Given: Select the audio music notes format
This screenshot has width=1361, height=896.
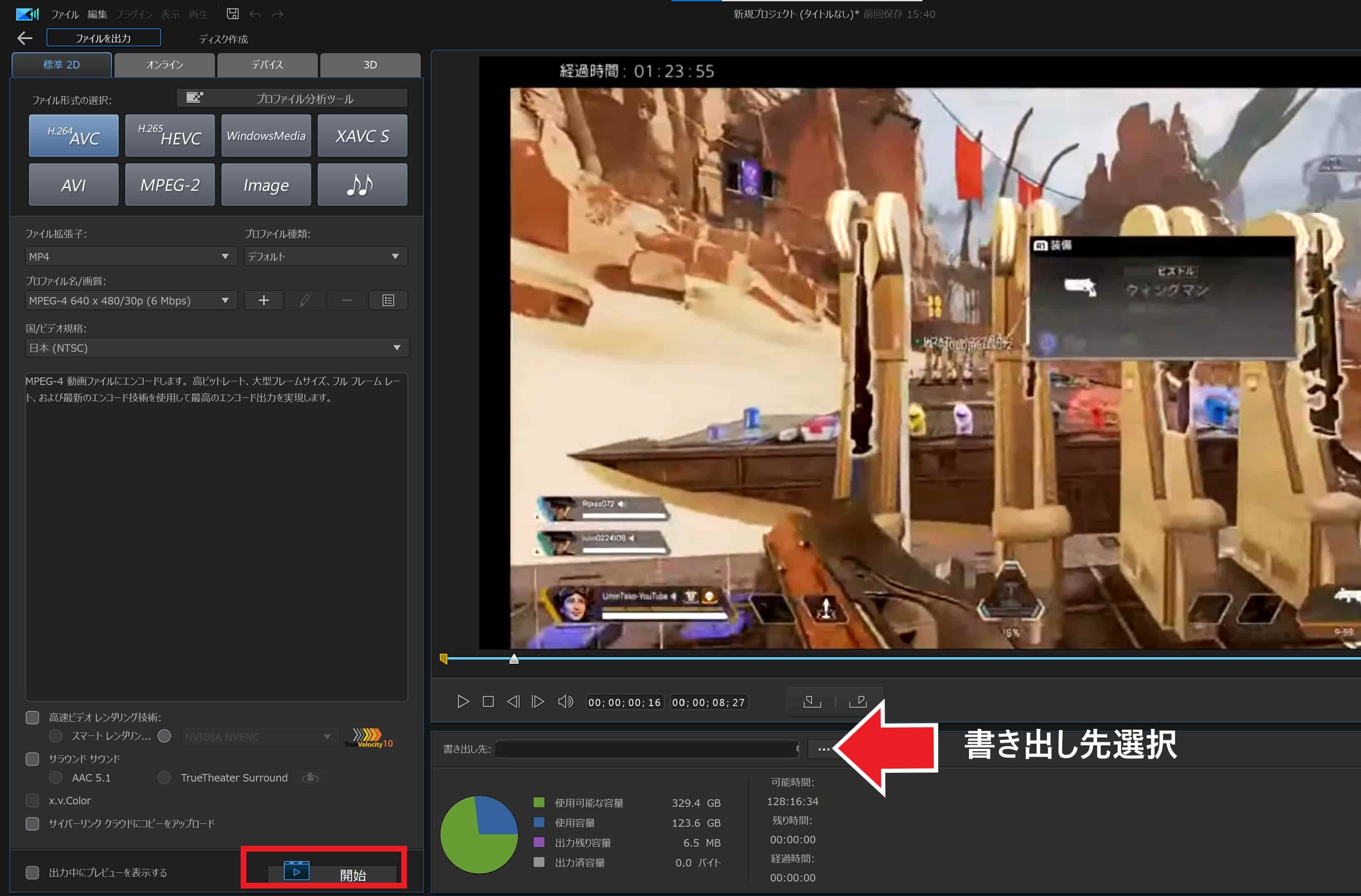Looking at the screenshot, I should (362, 185).
